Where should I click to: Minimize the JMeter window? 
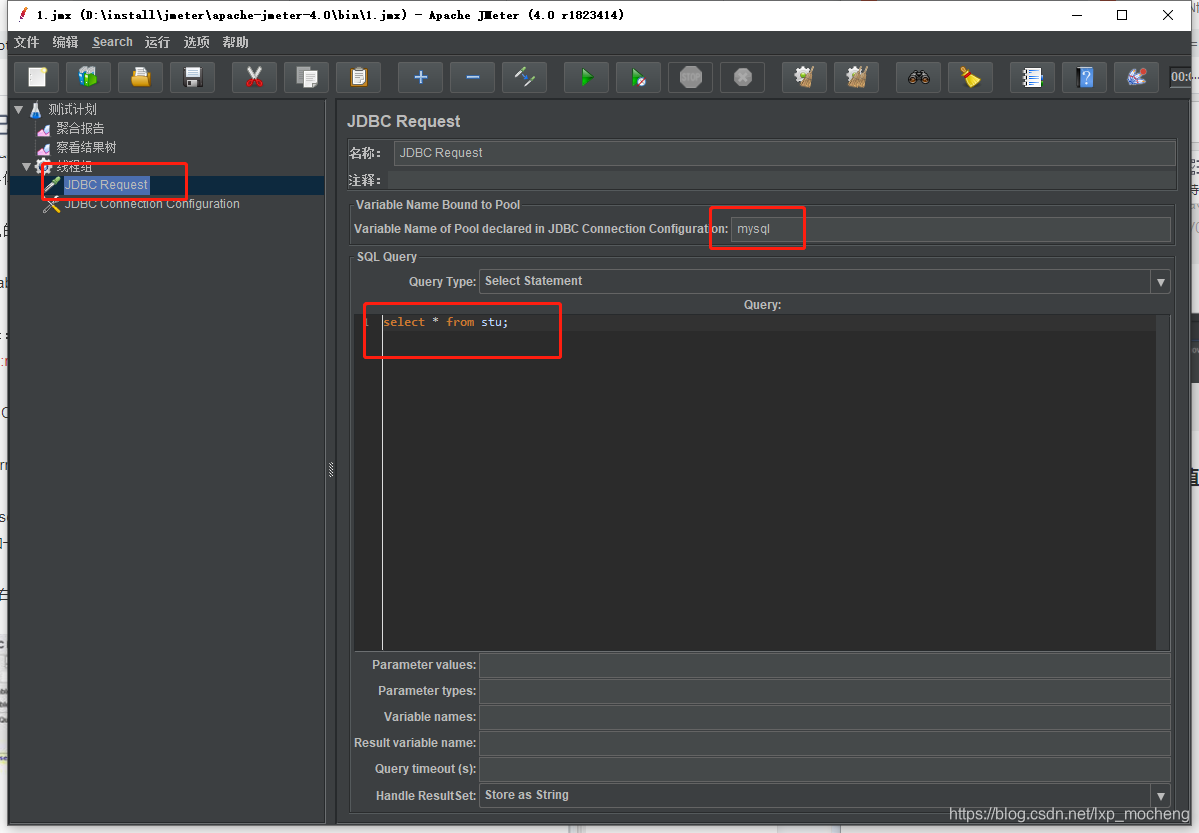click(1077, 15)
